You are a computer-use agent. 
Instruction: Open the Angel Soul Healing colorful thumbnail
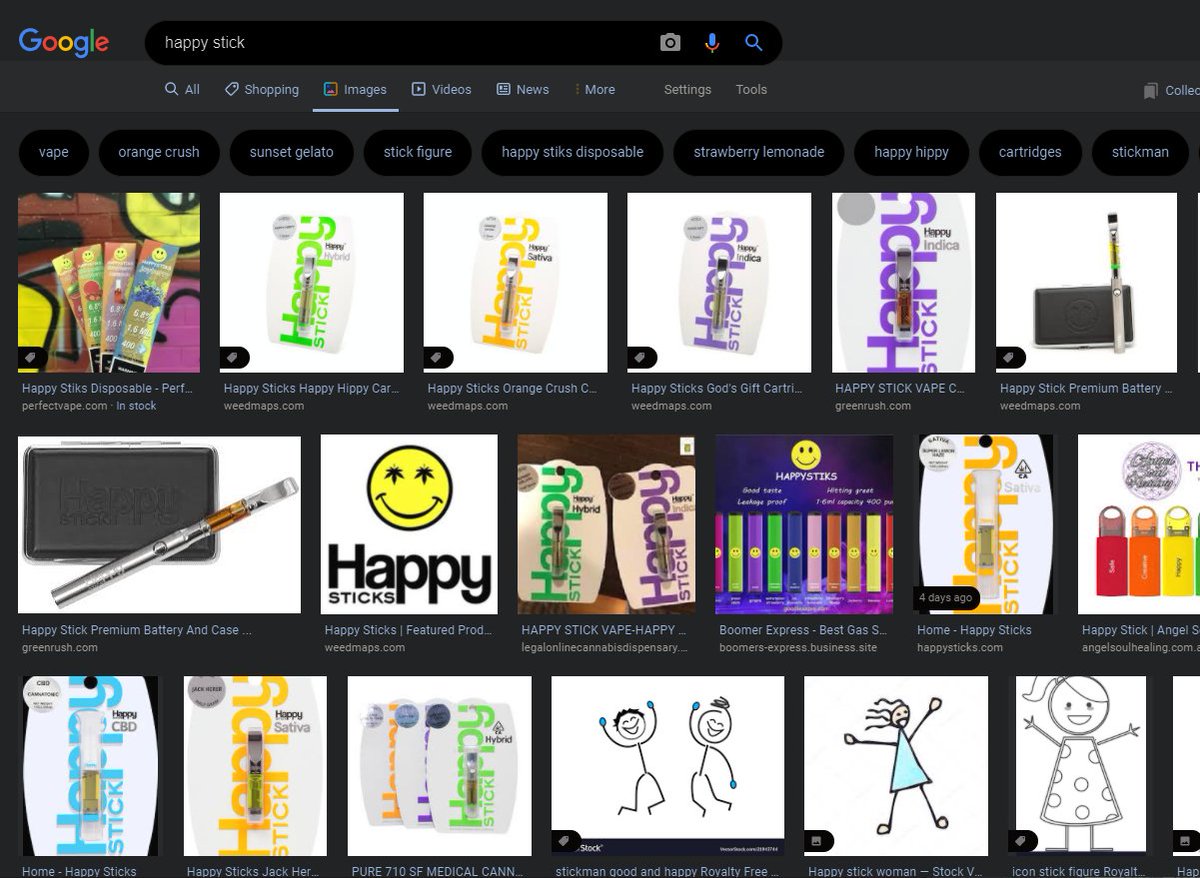click(x=1139, y=524)
